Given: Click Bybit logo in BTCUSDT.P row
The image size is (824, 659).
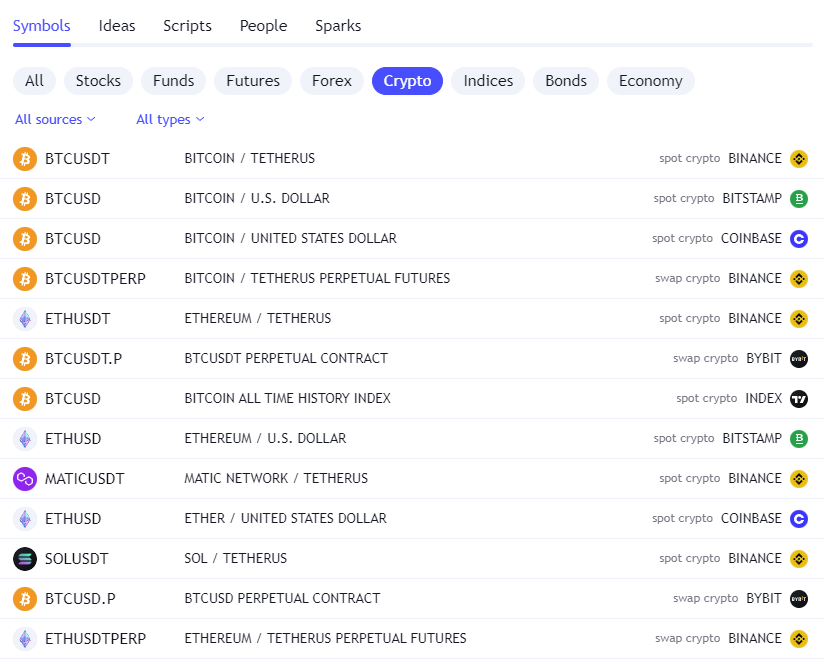Looking at the screenshot, I should pyautogui.click(x=799, y=358).
